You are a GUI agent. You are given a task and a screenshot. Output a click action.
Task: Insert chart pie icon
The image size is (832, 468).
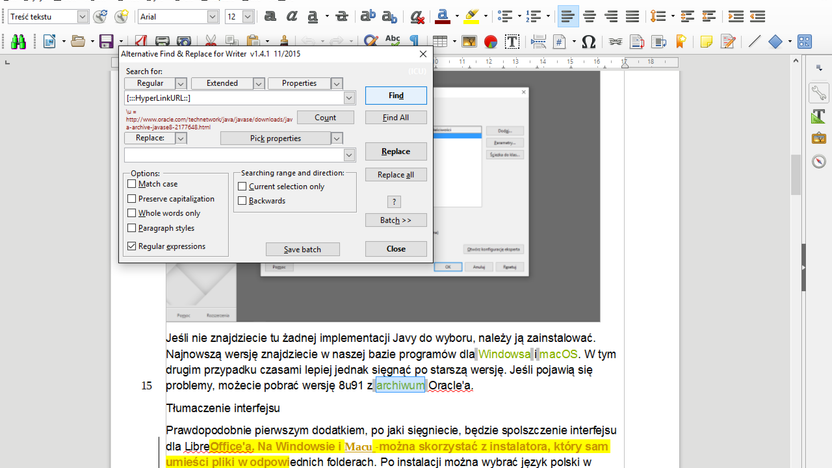tap(490, 41)
